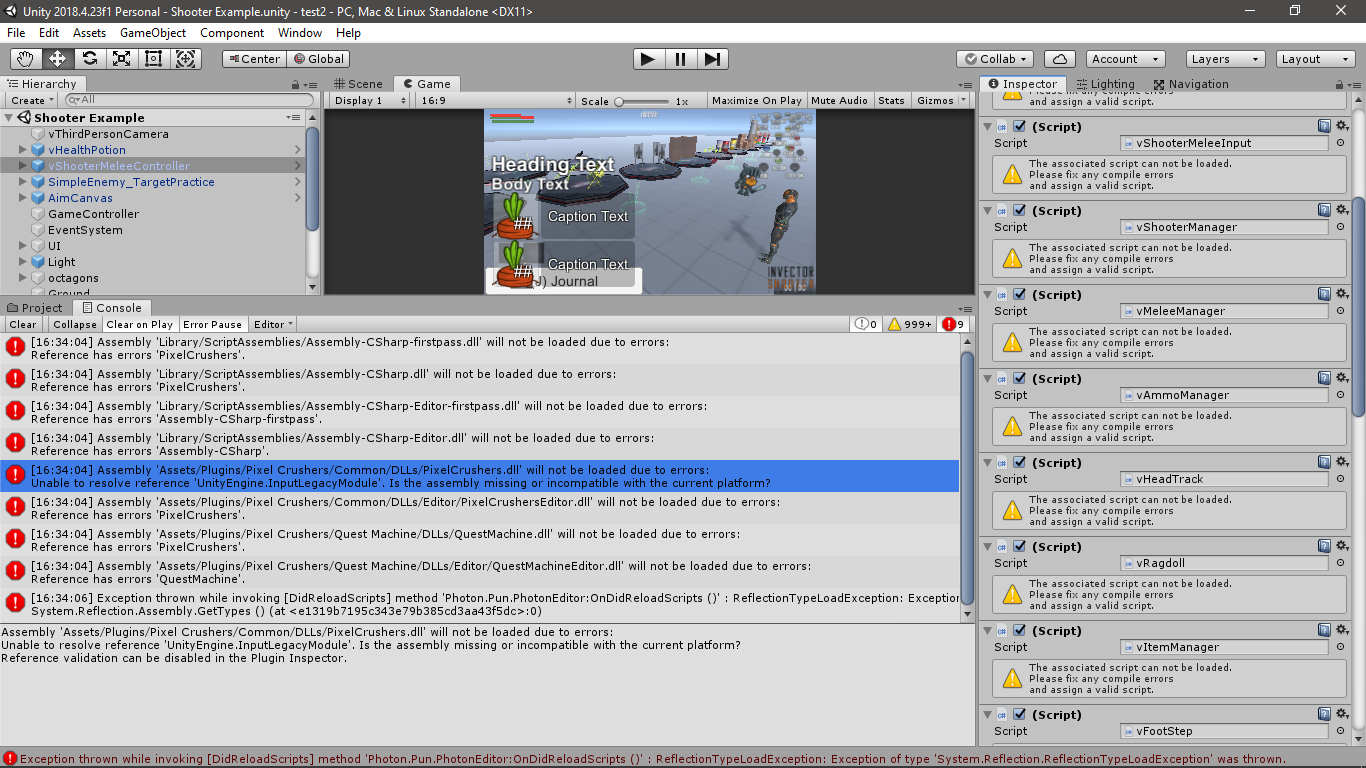The height and width of the screenshot is (768, 1366).
Task: Pick script object for vShooterMeleeInput field
Action: pyautogui.click(x=1340, y=143)
